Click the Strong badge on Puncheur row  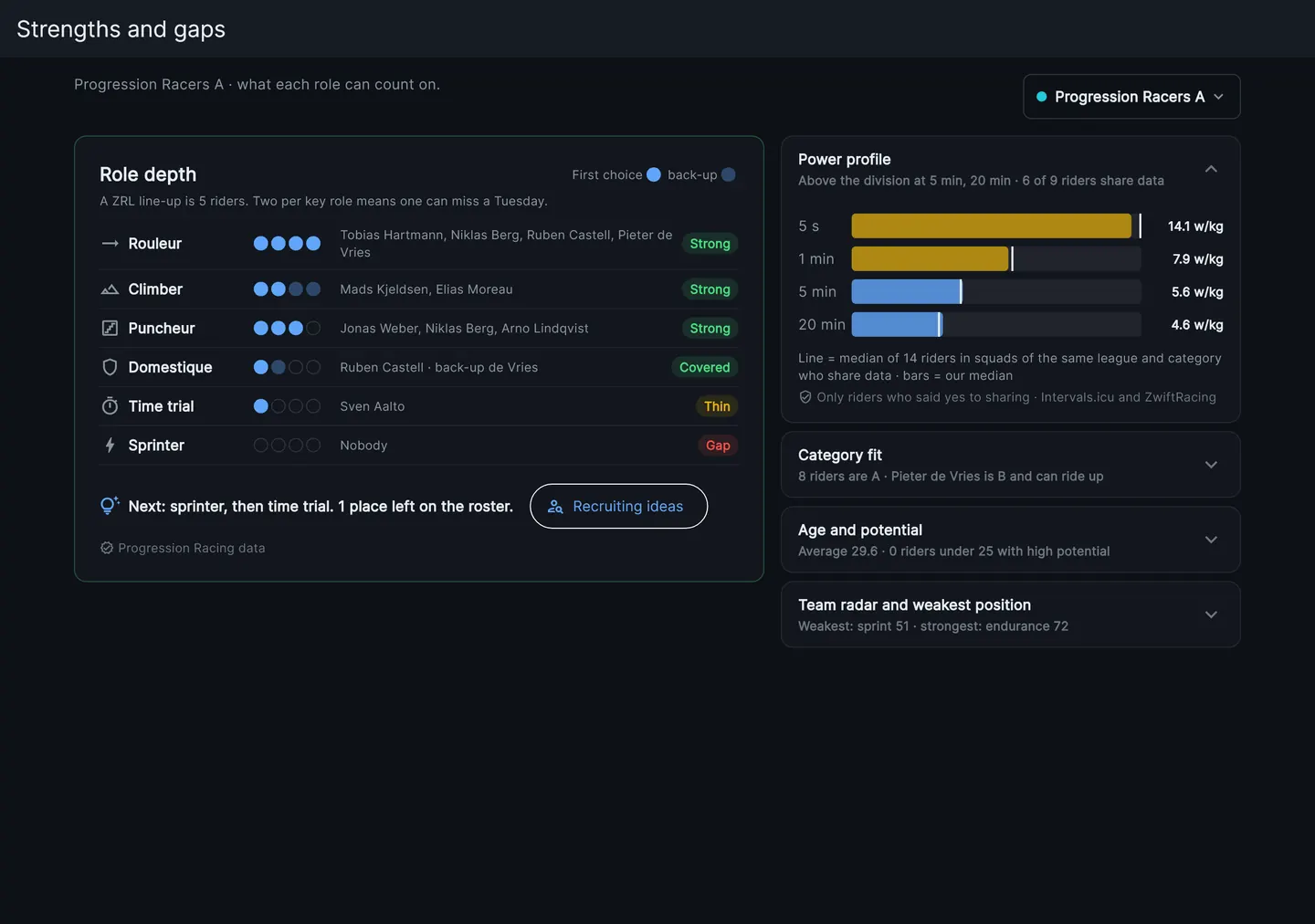710,328
